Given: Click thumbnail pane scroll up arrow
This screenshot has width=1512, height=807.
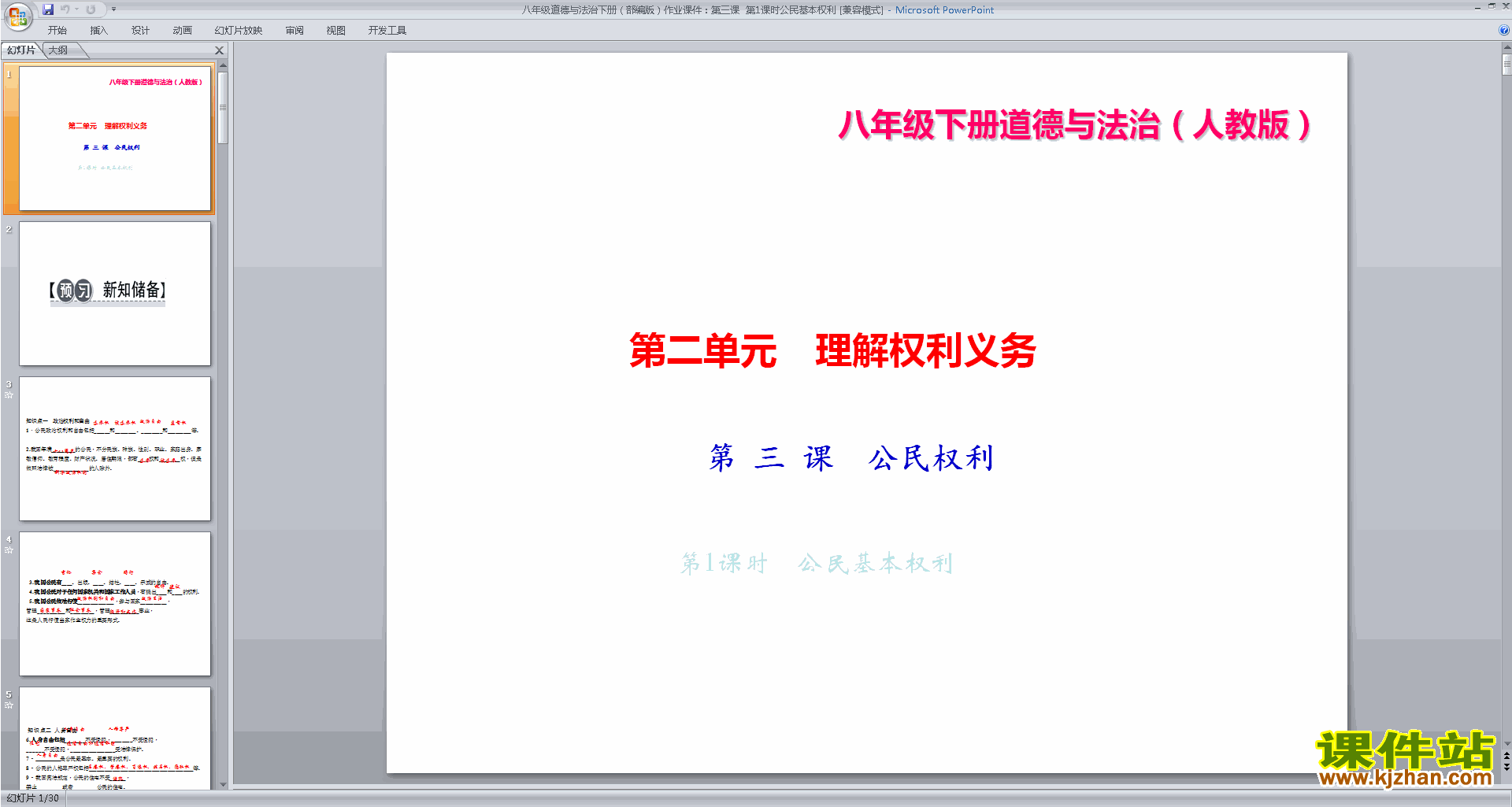Looking at the screenshot, I should click(223, 65).
